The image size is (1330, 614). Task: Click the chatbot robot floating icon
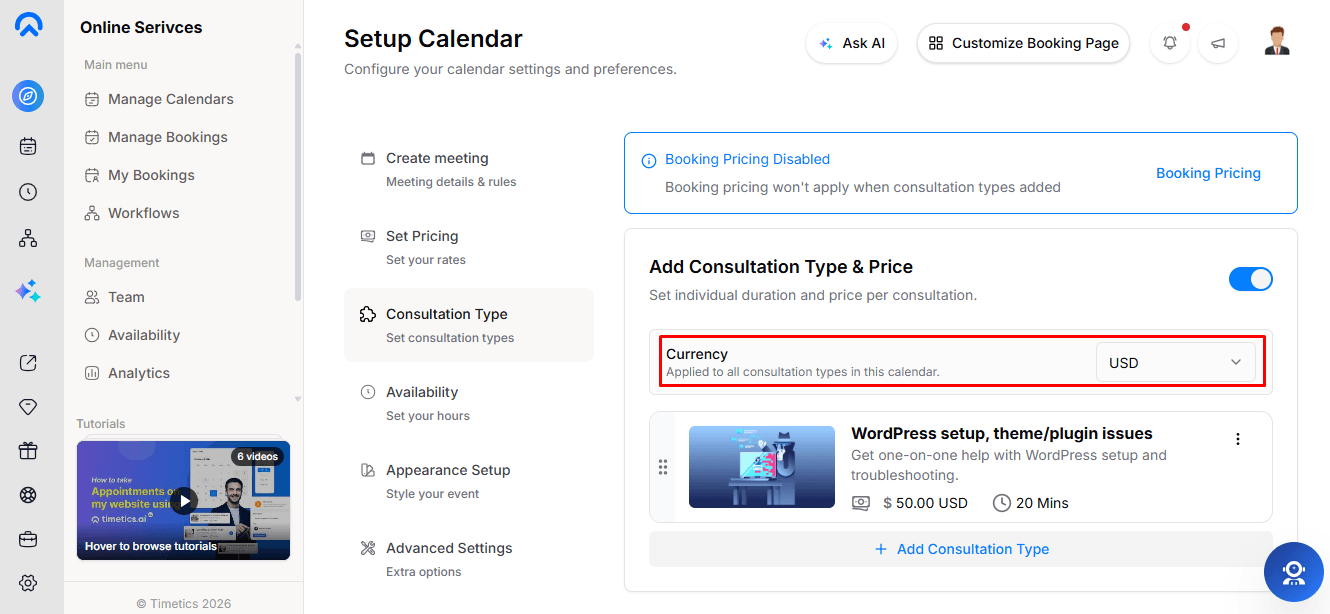[x=1294, y=572]
